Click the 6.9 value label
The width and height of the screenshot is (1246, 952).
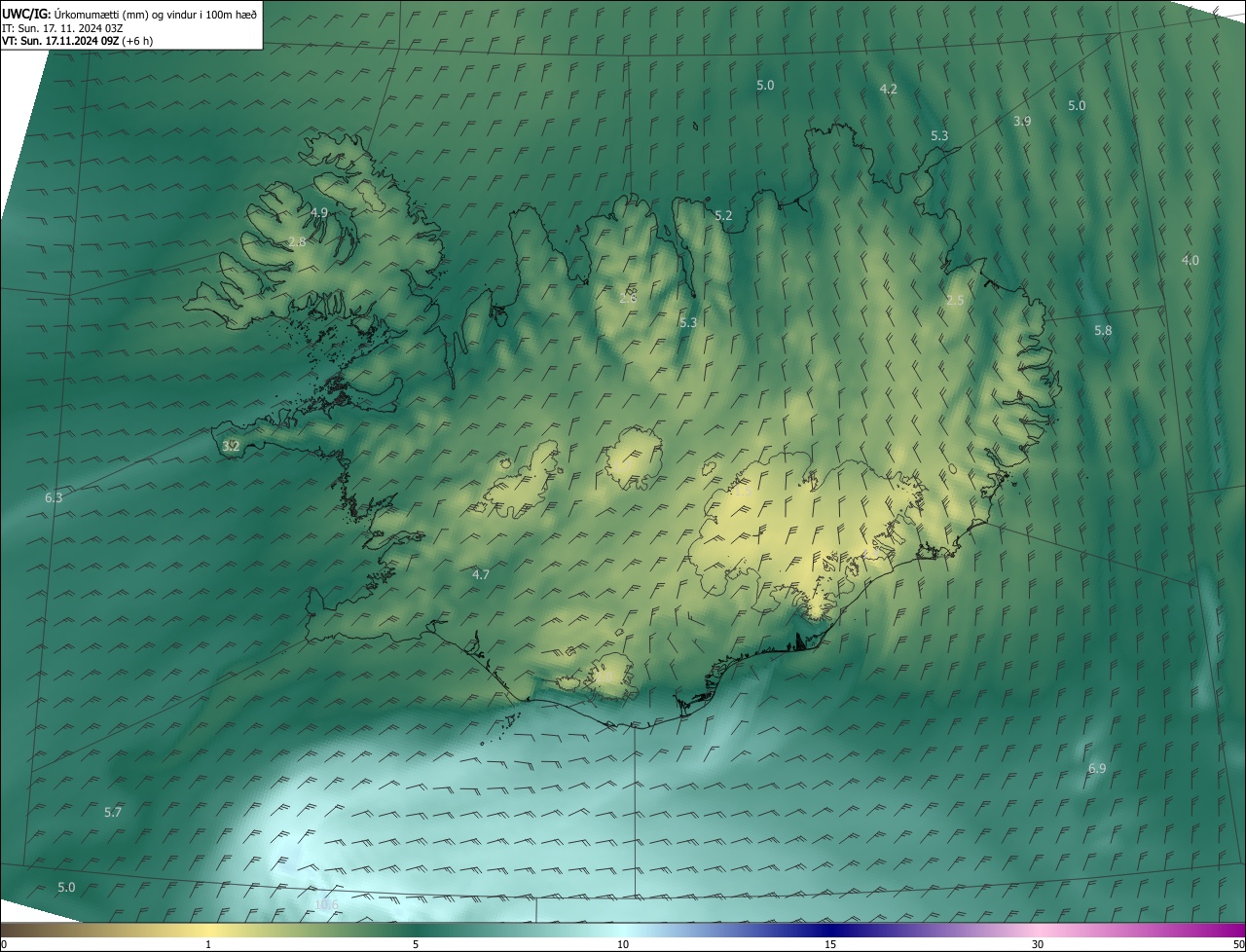[x=1096, y=768]
